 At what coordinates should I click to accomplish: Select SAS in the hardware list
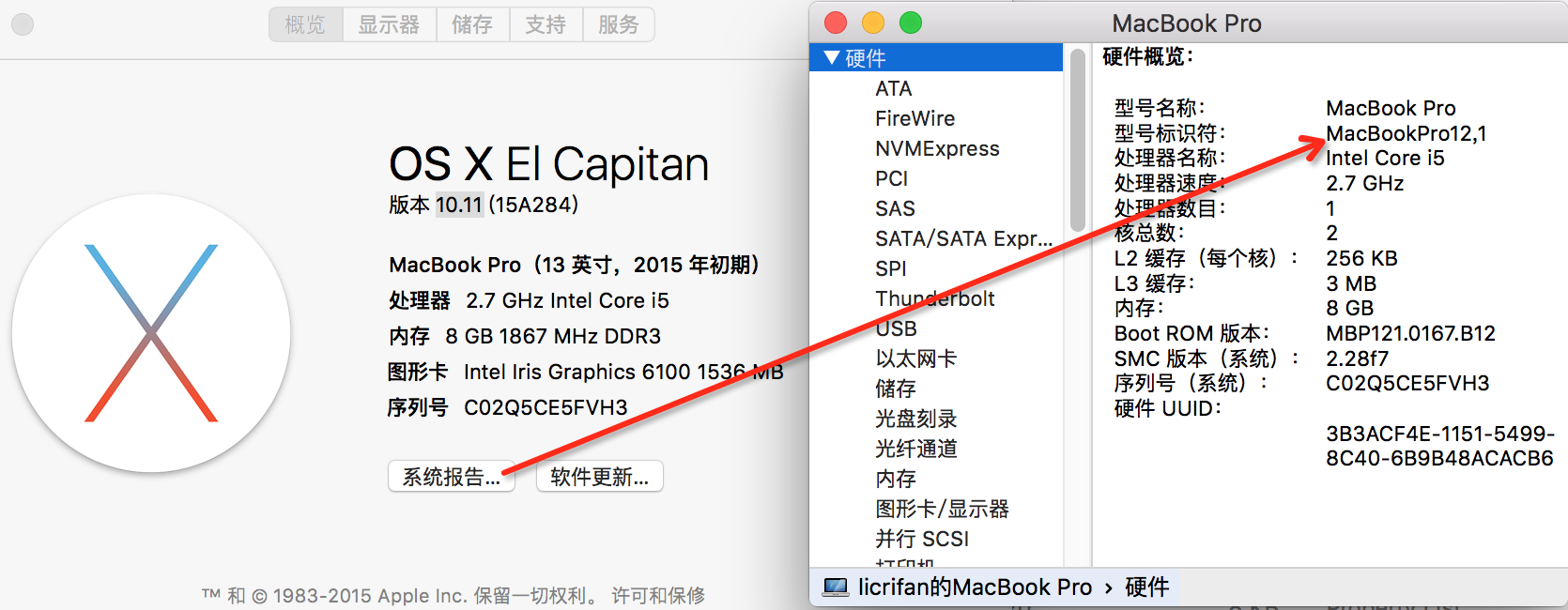[x=895, y=208]
